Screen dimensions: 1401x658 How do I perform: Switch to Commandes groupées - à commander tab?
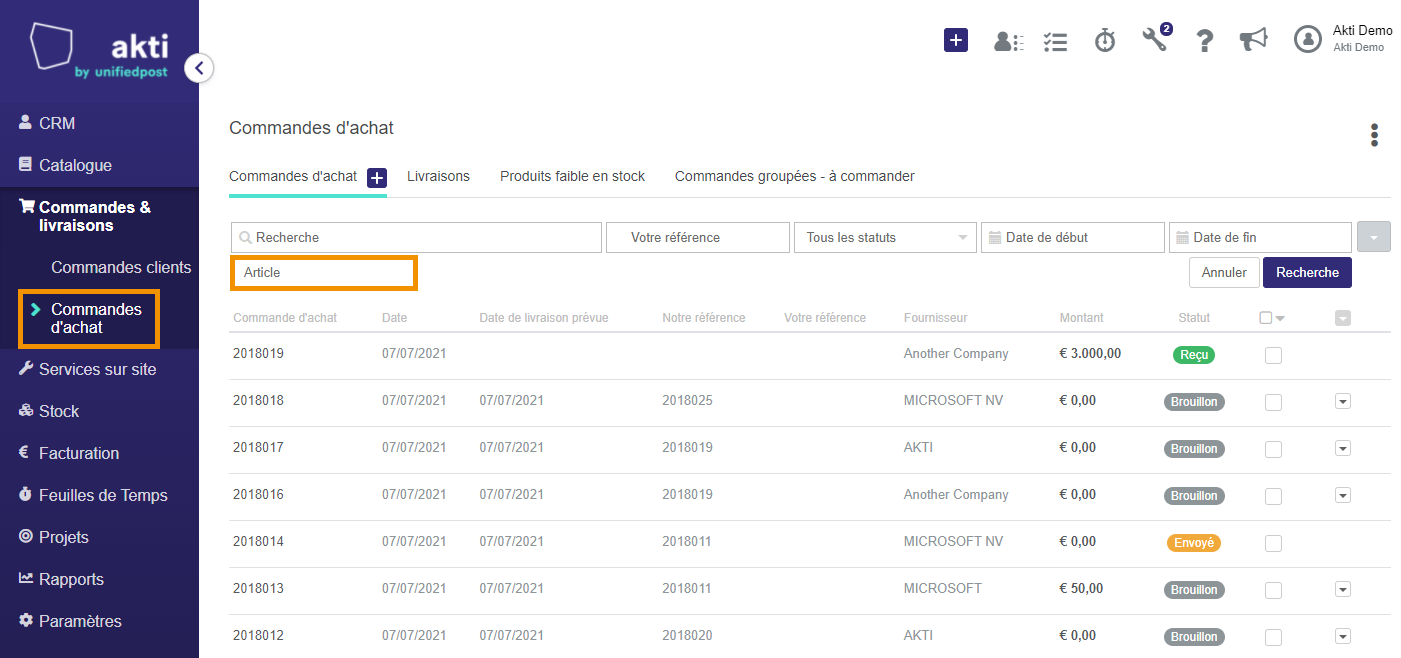click(795, 176)
